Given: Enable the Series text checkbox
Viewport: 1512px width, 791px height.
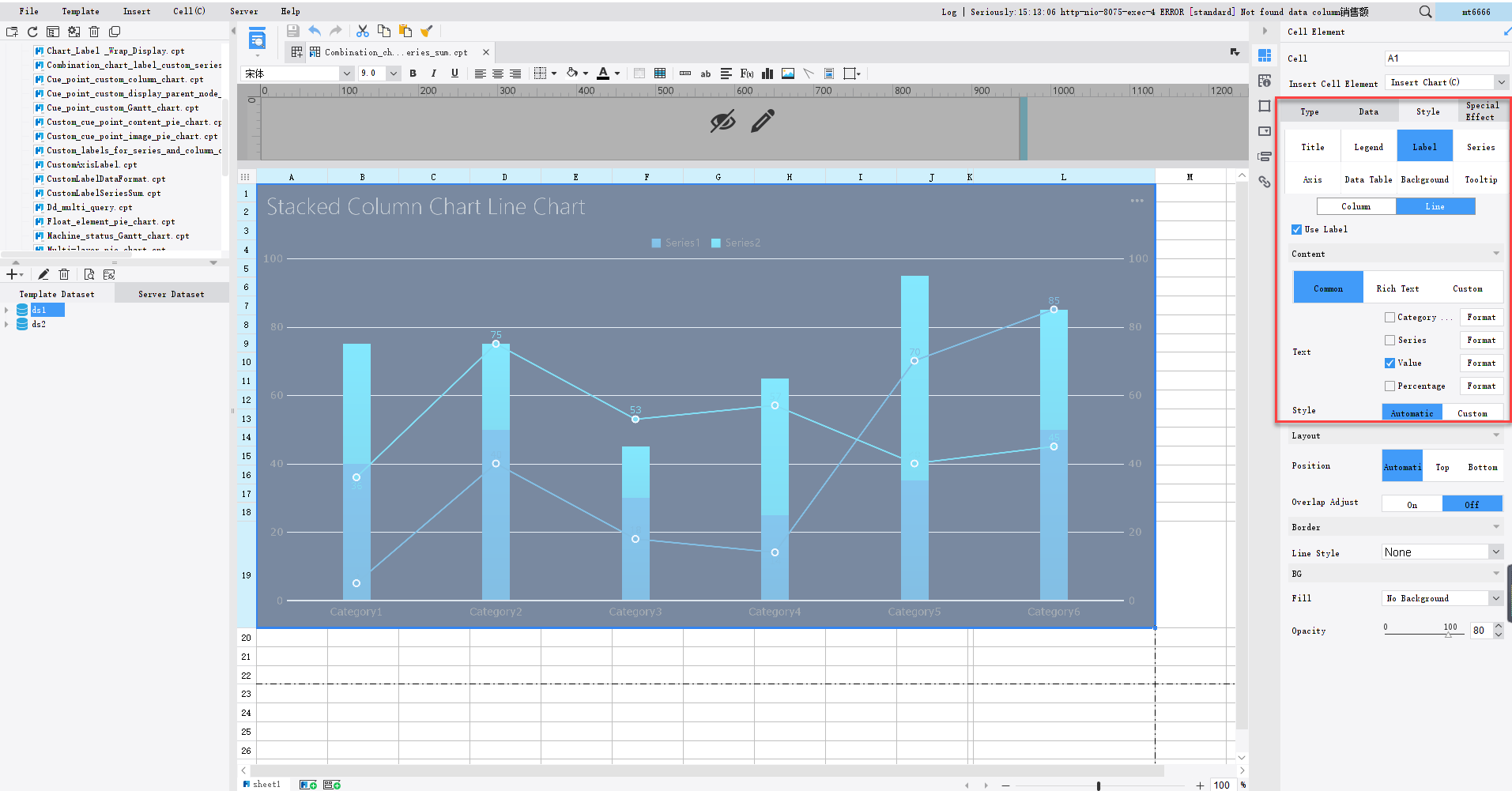Looking at the screenshot, I should (x=1390, y=340).
